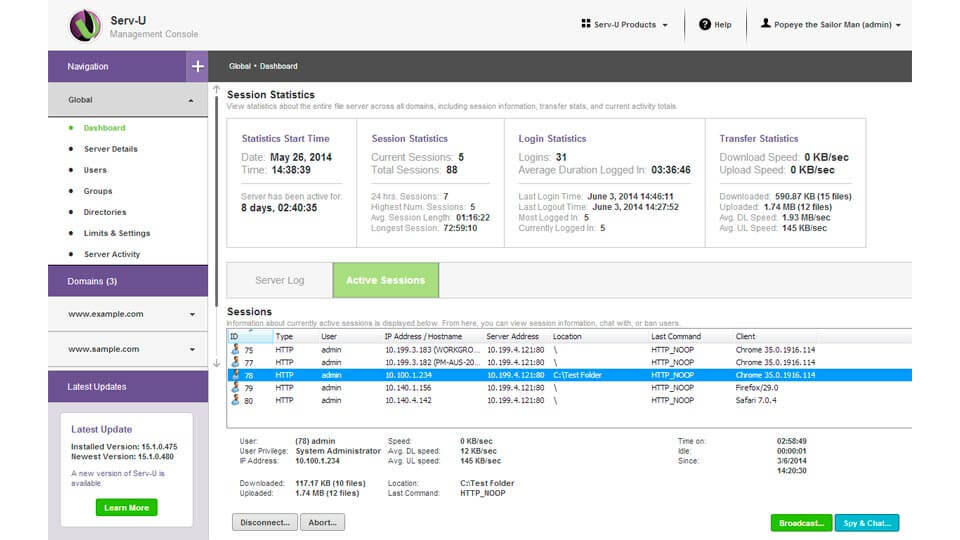Sort sessions by the ID column
The width and height of the screenshot is (960, 540).
(250, 336)
